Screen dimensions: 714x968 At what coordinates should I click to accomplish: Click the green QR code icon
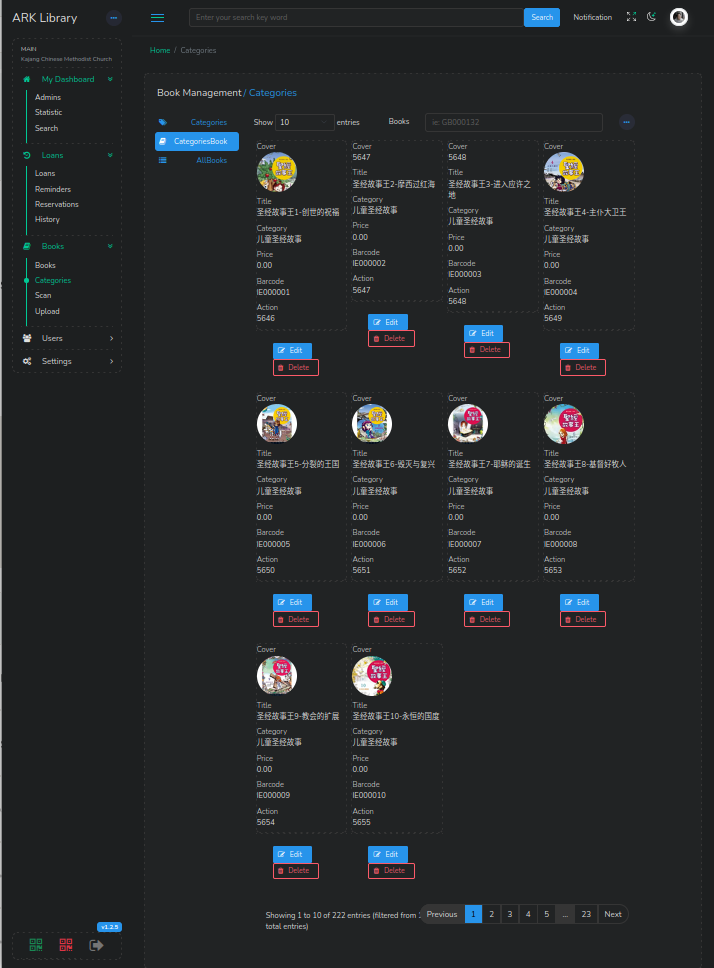tap(36, 944)
